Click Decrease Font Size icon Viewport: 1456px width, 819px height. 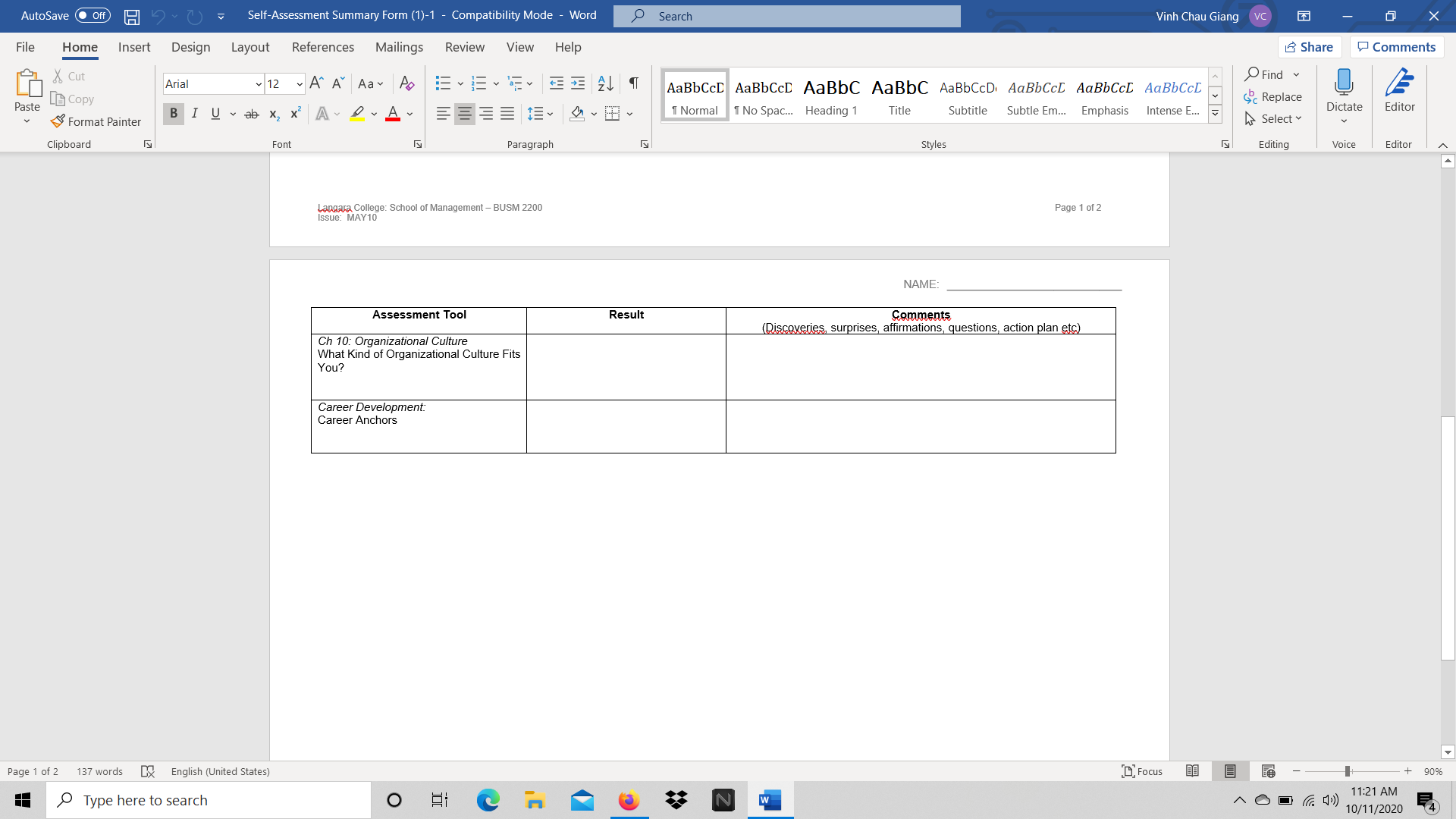(338, 83)
